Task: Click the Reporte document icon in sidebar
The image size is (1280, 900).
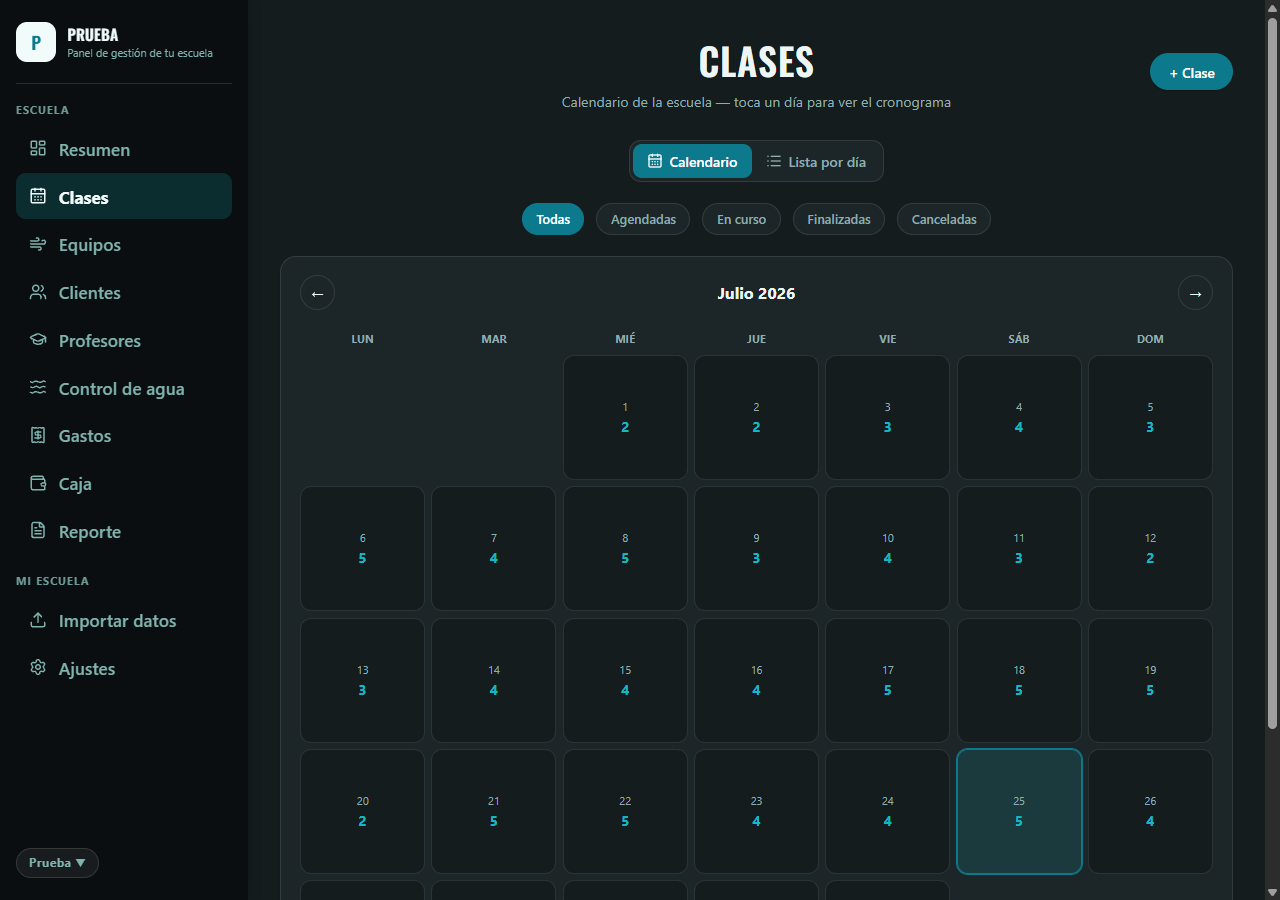Action: (38, 531)
